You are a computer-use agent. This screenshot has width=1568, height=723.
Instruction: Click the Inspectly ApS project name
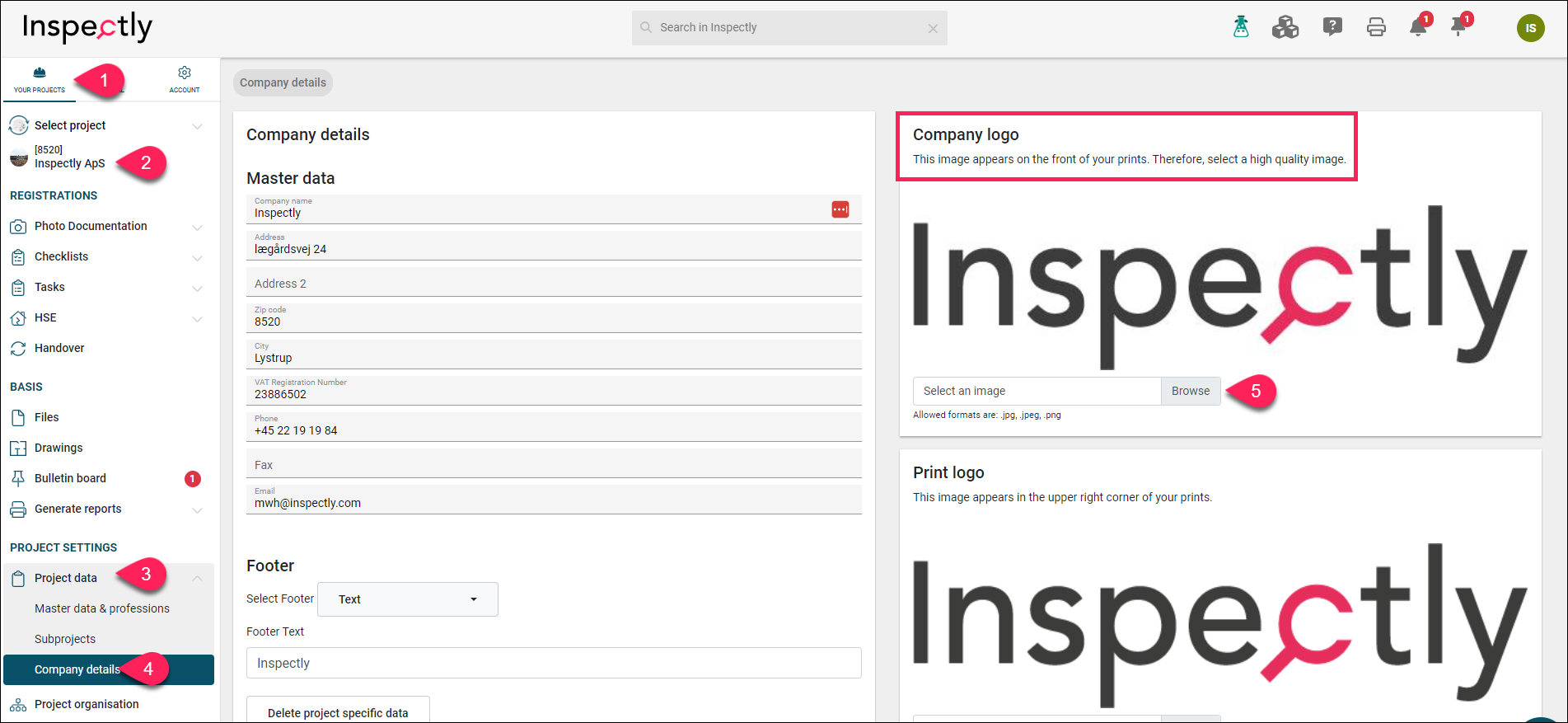click(70, 163)
